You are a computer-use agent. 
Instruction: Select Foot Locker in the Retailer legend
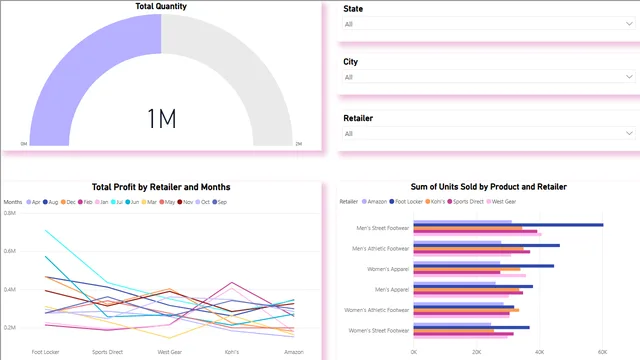coord(406,202)
